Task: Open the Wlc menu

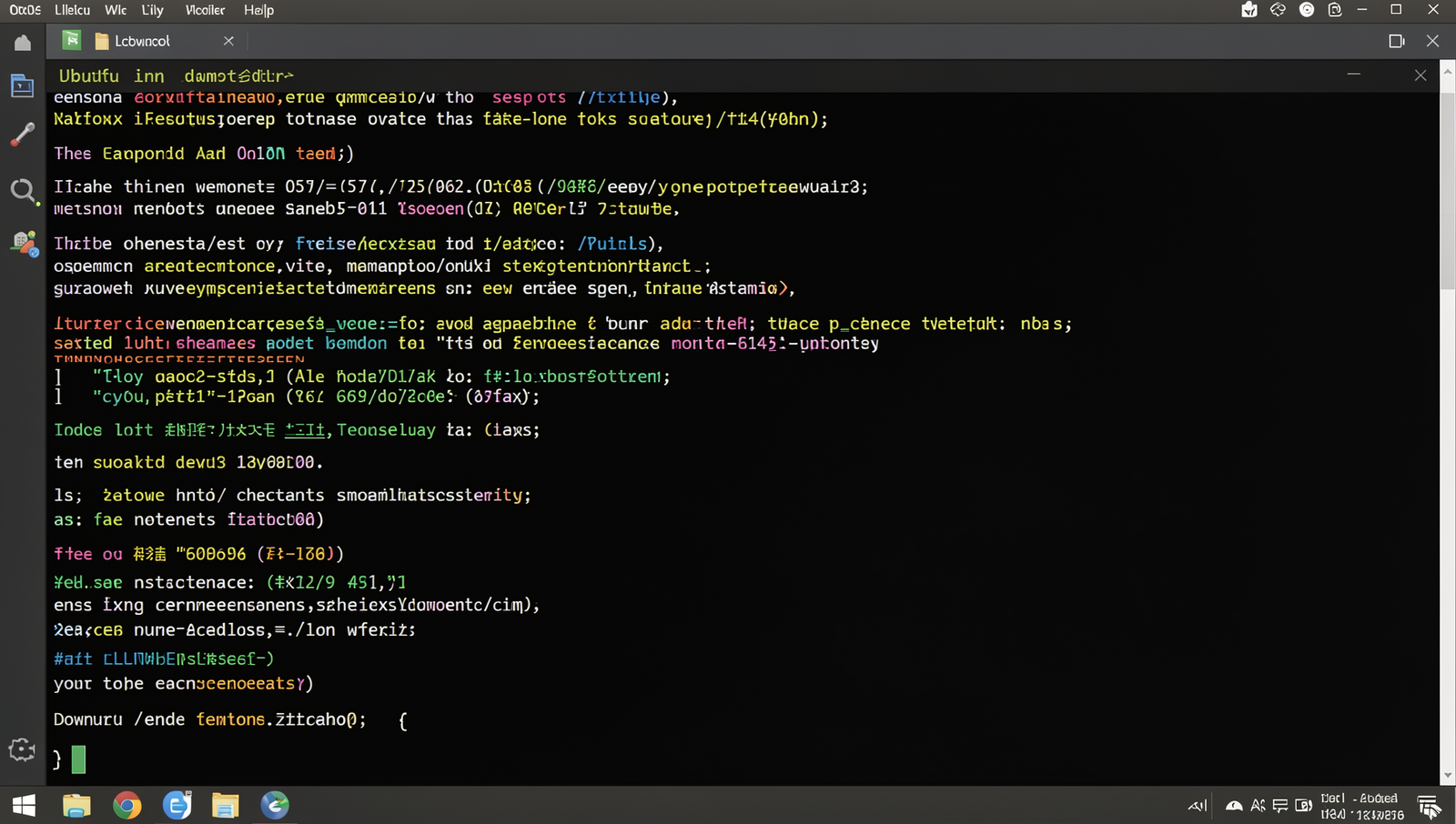Action: point(116,10)
